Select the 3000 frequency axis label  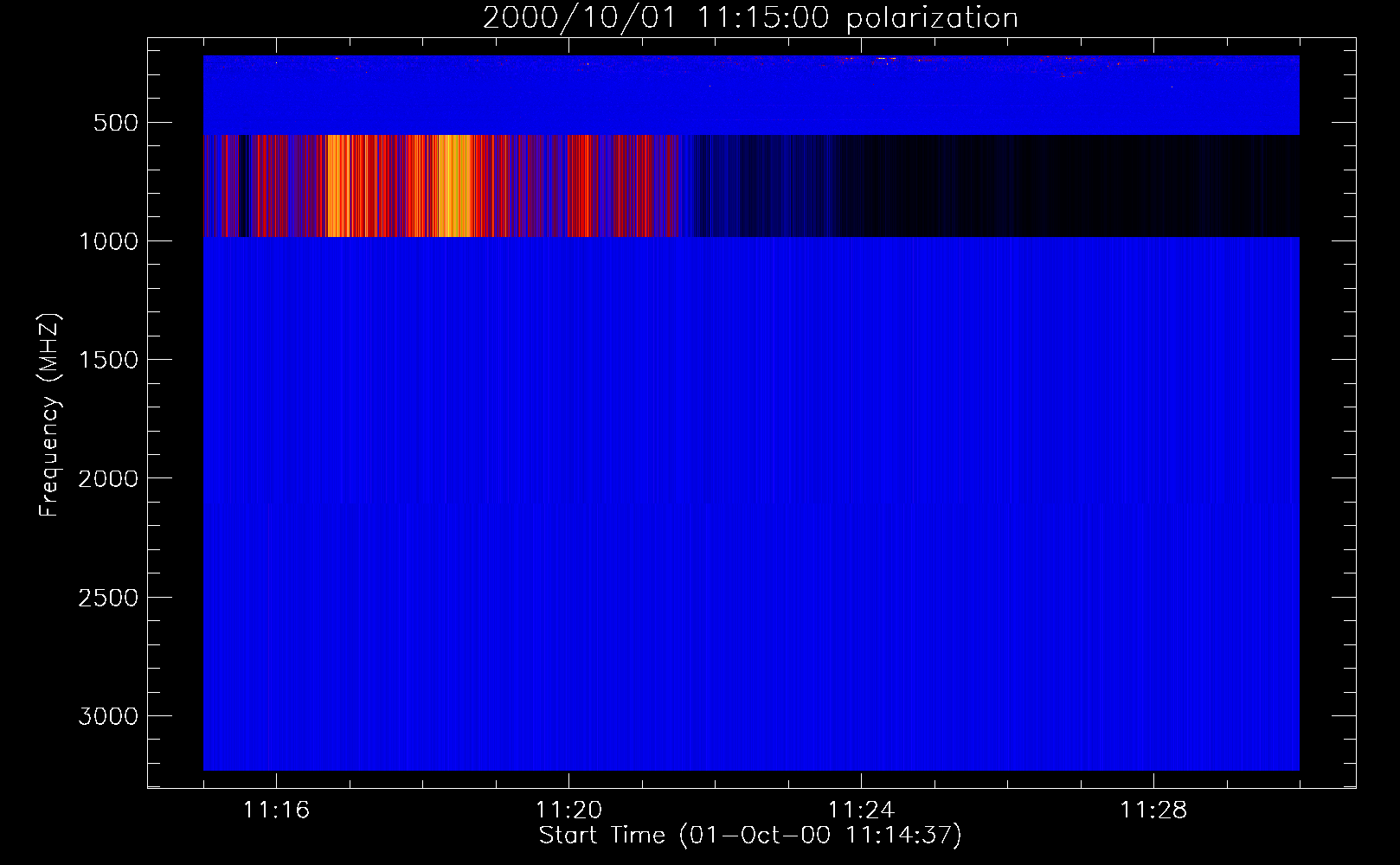coord(108,716)
